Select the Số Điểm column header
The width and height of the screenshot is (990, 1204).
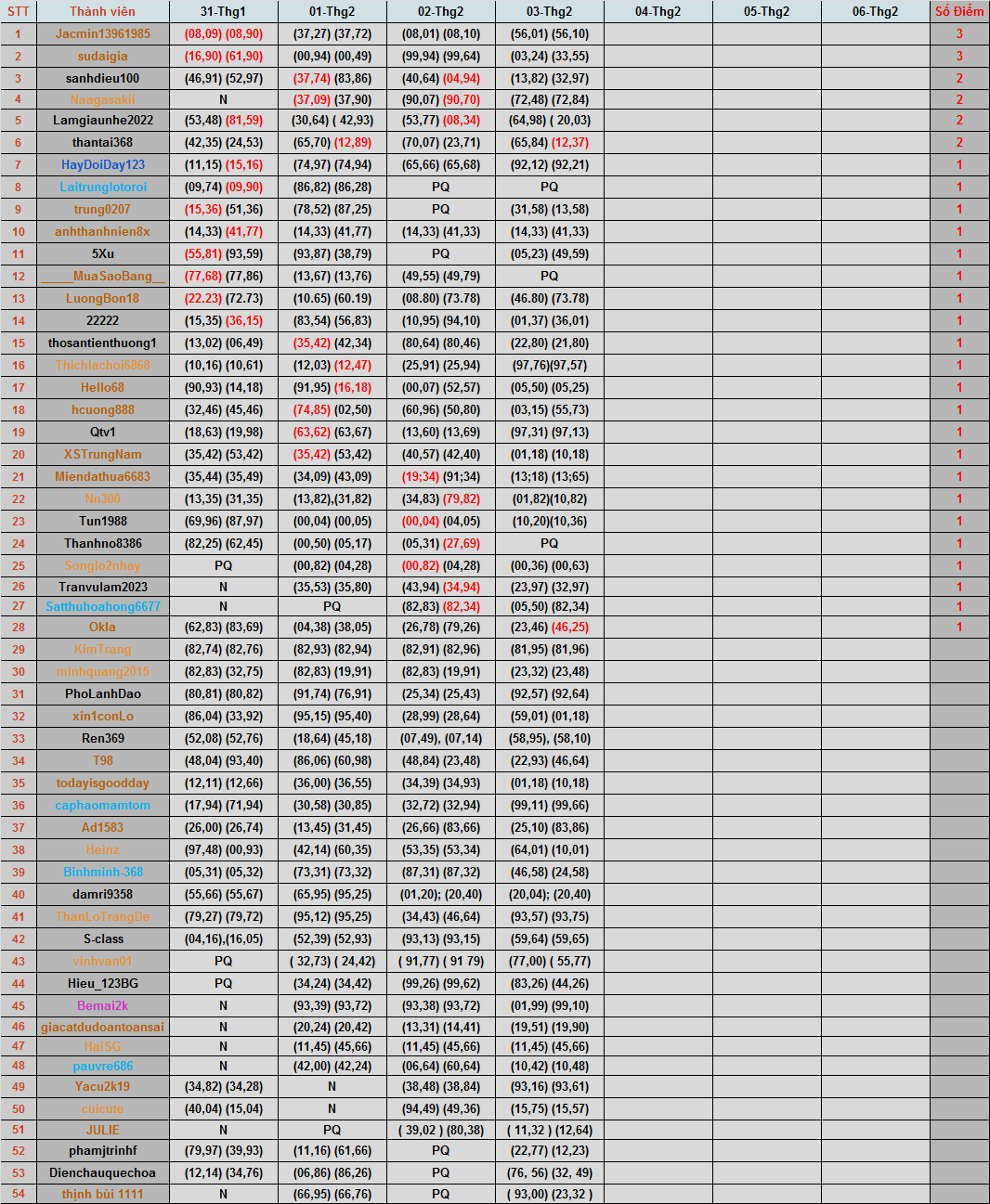pos(958,11)
